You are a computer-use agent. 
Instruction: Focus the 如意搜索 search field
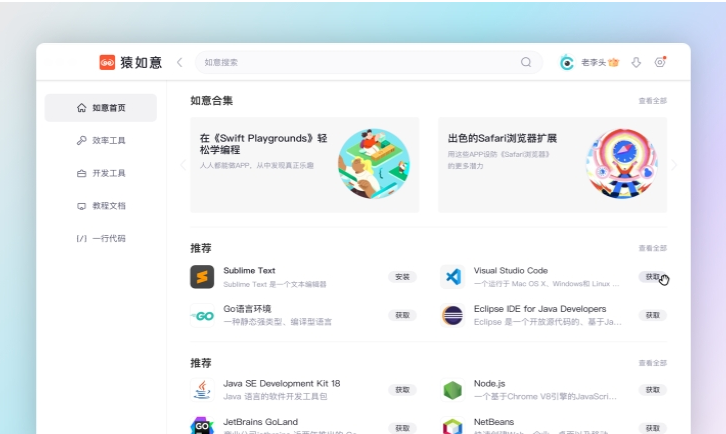click(369, 62)
